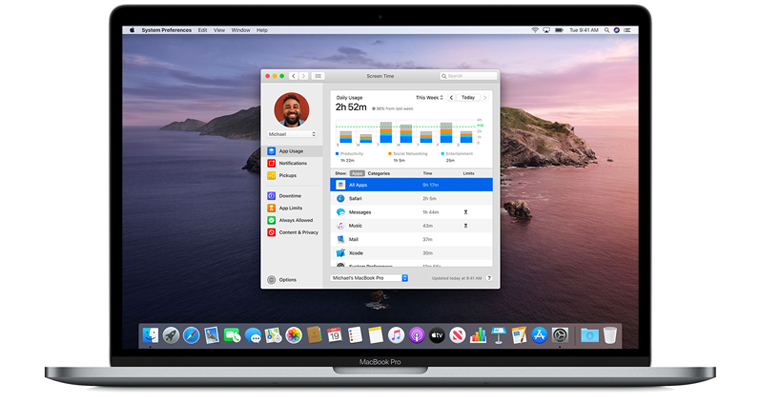
Task: Open Notes from the Dock
Action: [x=375, y=335]
